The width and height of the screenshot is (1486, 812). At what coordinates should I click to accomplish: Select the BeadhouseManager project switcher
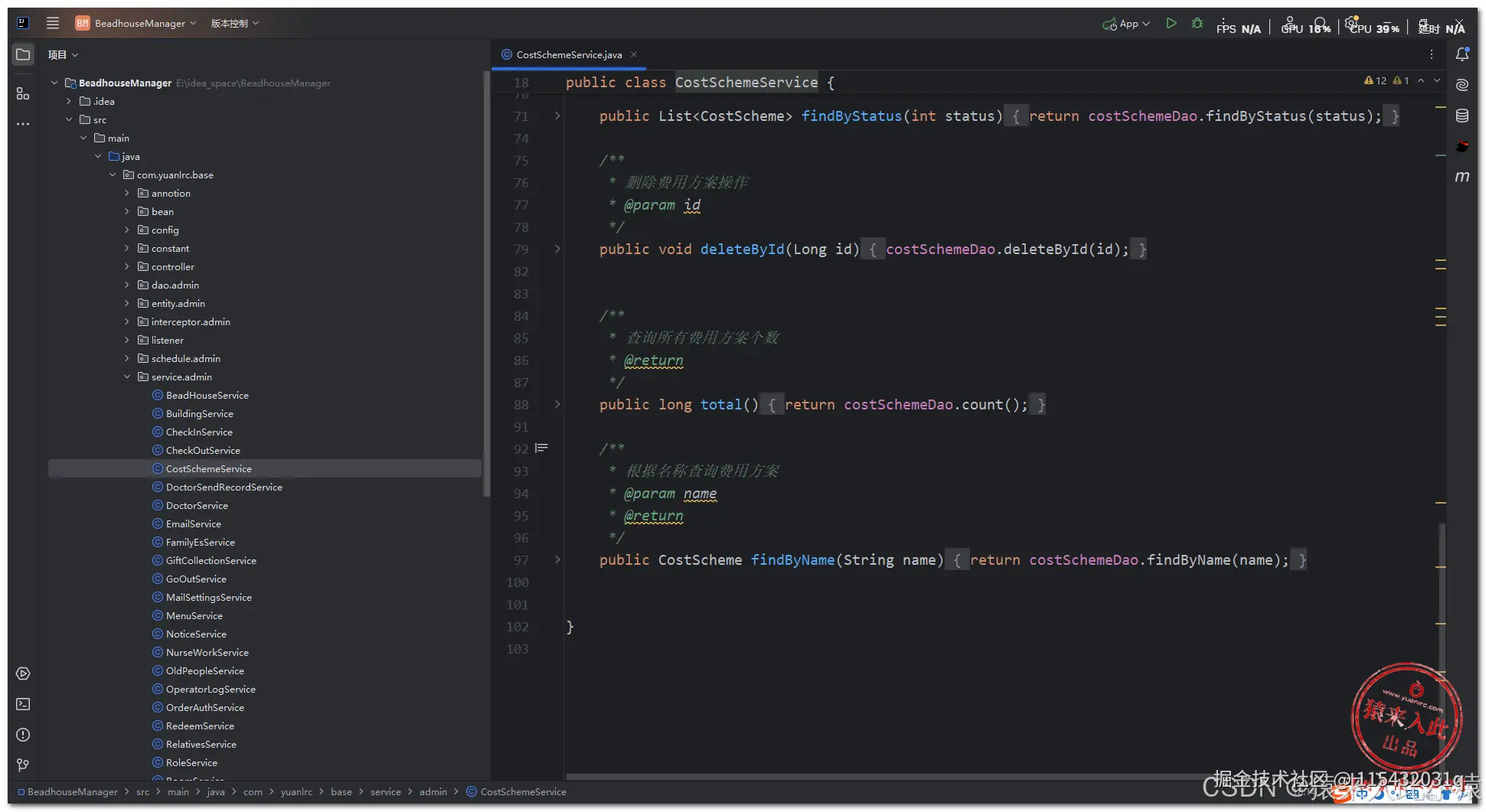coord(136,23)
